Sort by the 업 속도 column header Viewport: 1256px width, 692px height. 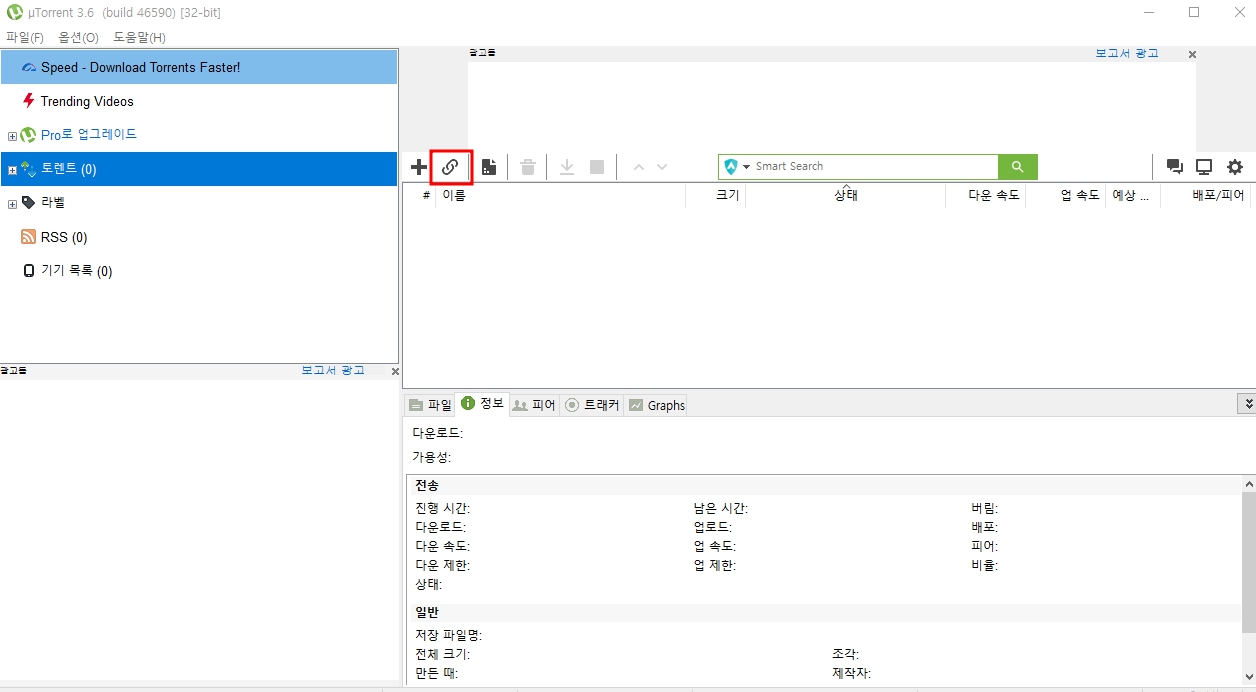1065,196
